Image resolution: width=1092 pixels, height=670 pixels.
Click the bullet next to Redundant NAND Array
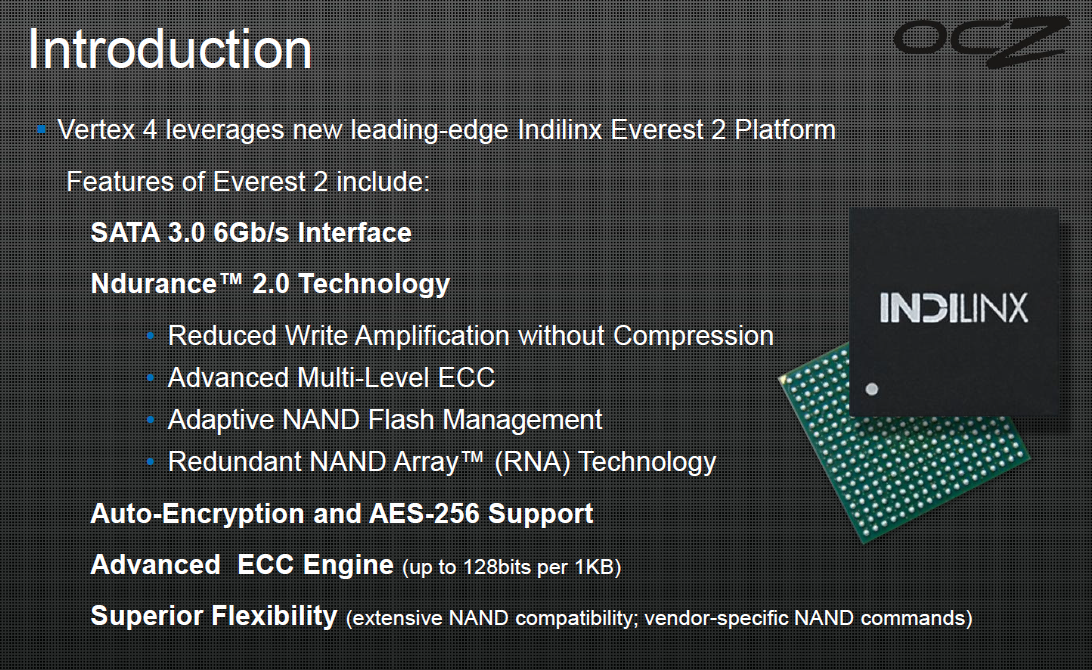pyautogui.click(x=150, y=462)
